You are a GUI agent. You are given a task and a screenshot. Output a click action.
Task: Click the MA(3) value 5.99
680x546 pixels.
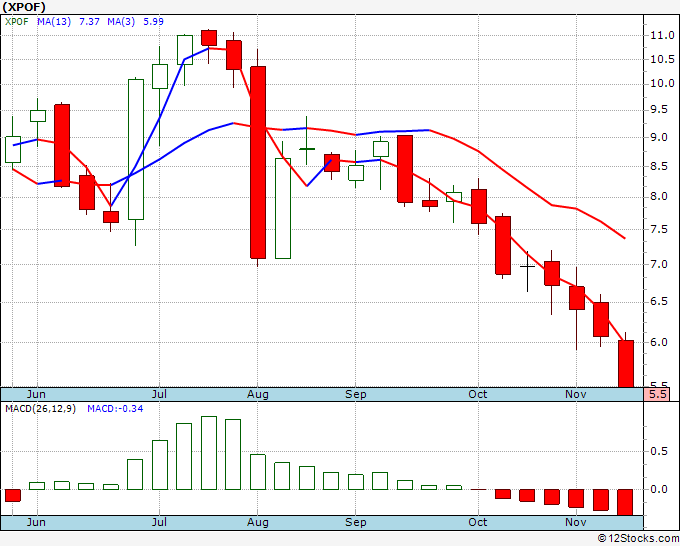click(x=154, y=22)
